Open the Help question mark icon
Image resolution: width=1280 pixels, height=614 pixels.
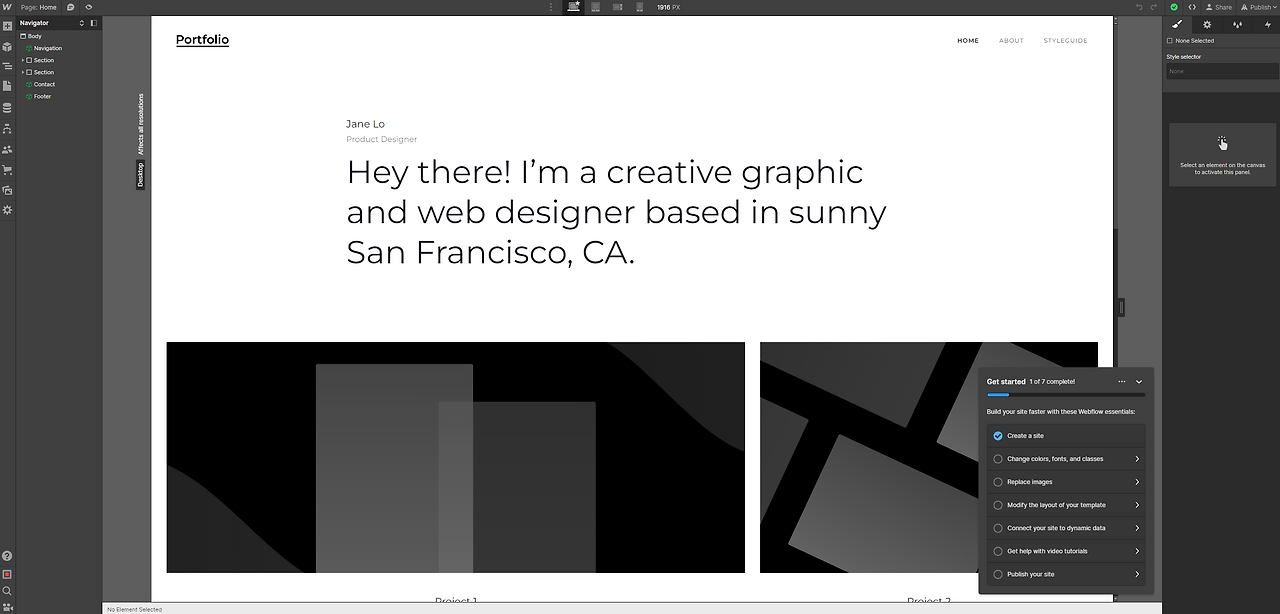7,556
